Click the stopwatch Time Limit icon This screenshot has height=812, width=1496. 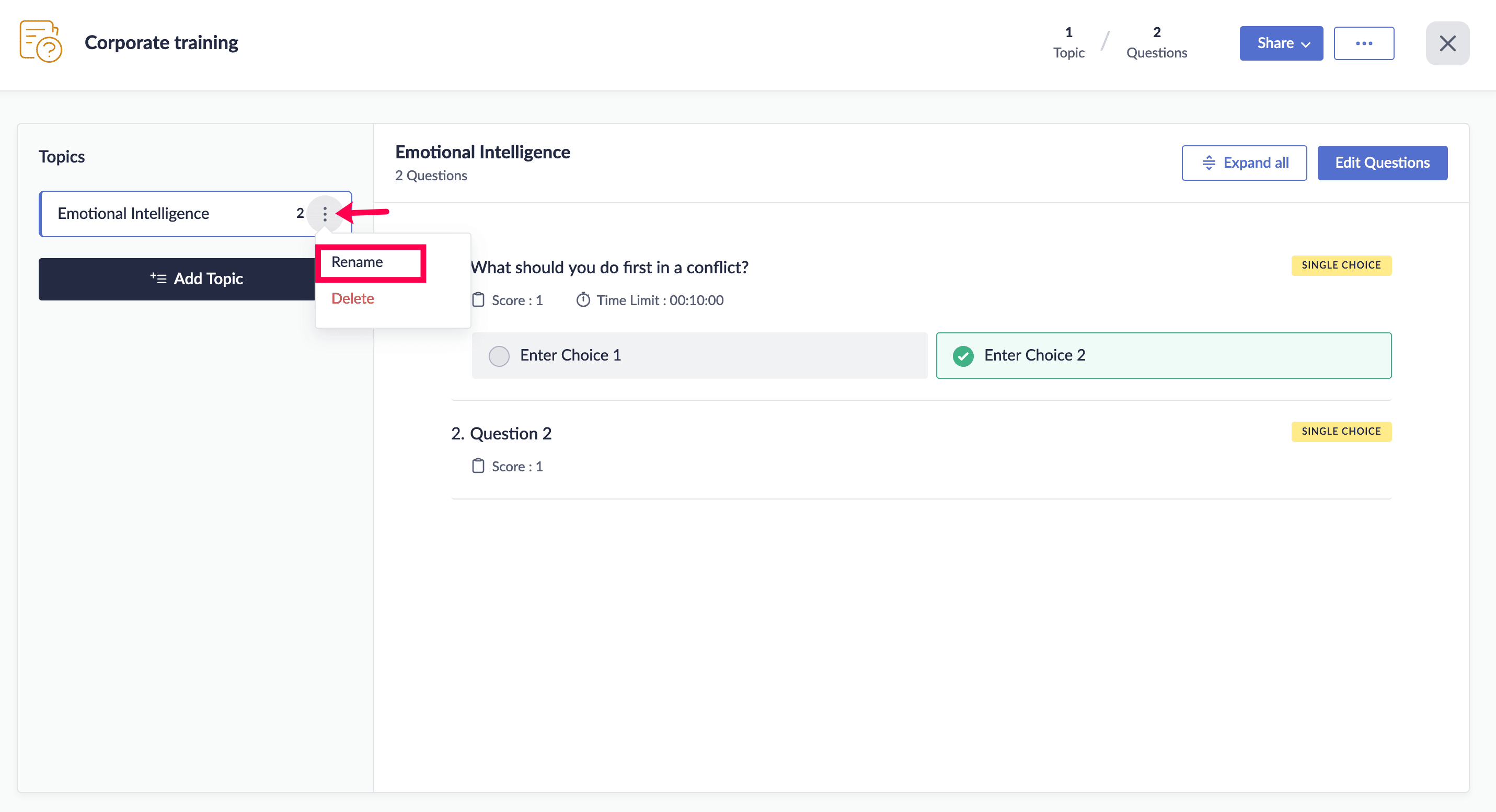tap(582, 299)
